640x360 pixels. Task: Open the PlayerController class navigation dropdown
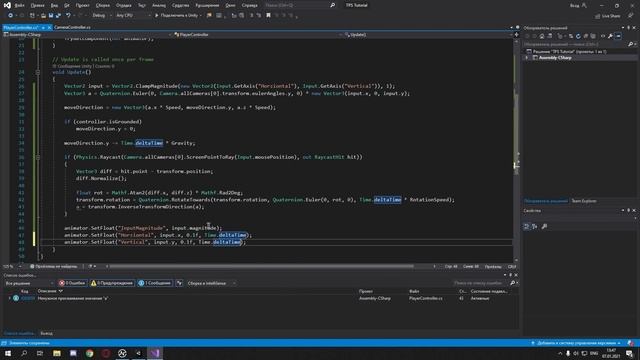click(258, 35)
